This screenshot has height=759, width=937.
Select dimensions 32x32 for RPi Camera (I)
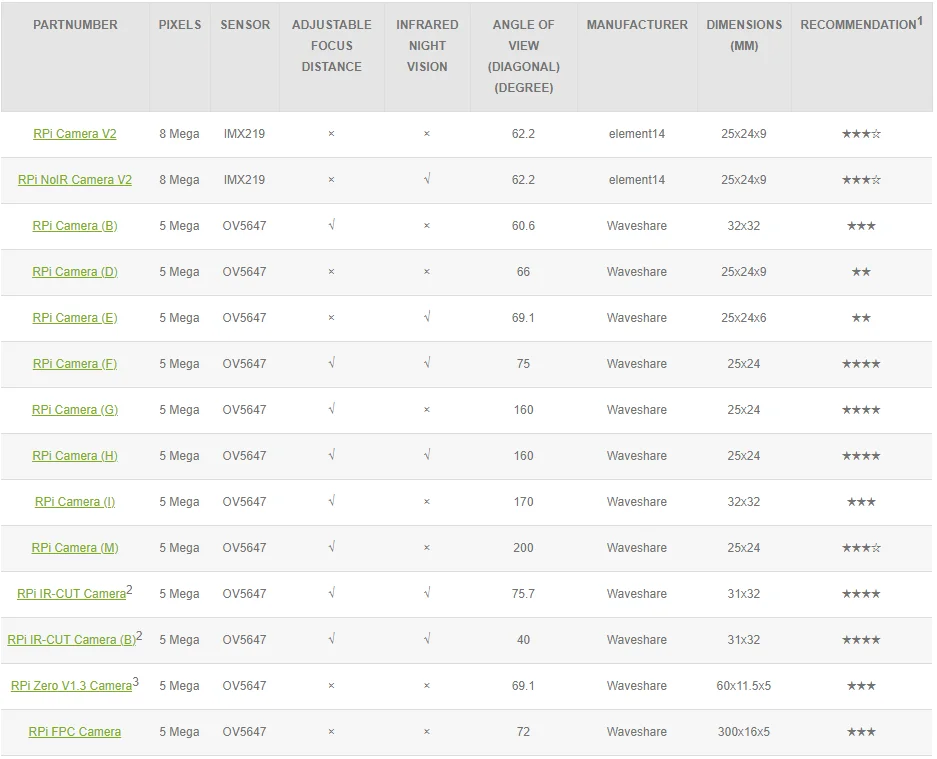point(744,502)
